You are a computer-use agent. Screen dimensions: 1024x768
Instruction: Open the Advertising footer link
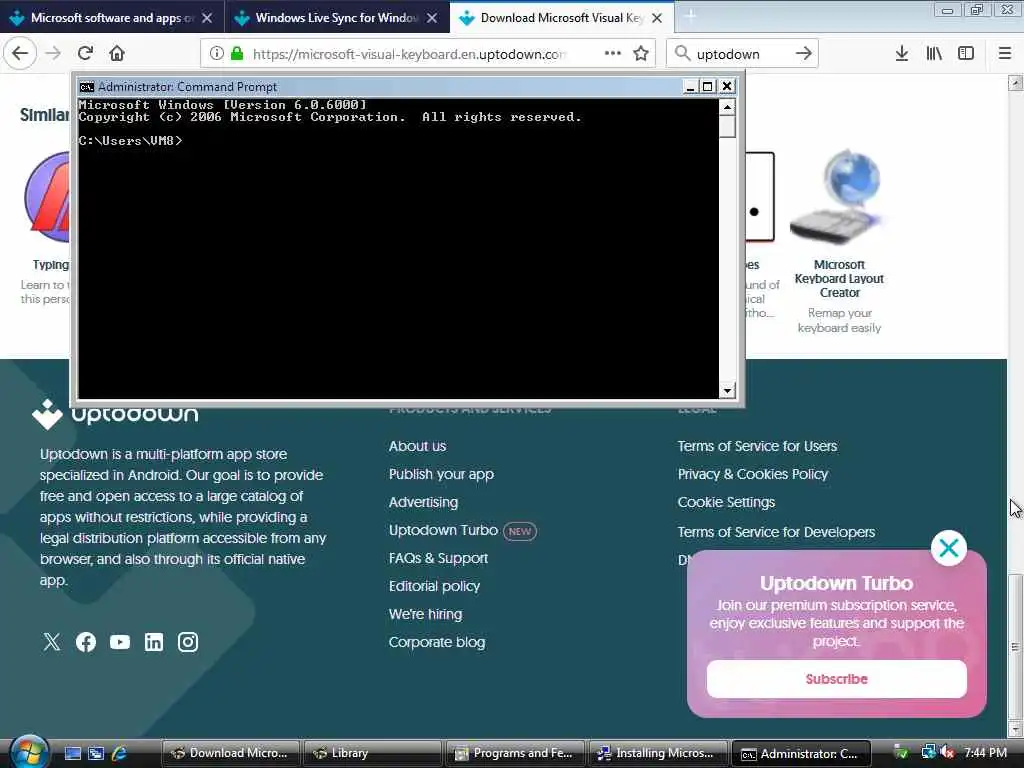pyautogui.click(x=423, y=502)
